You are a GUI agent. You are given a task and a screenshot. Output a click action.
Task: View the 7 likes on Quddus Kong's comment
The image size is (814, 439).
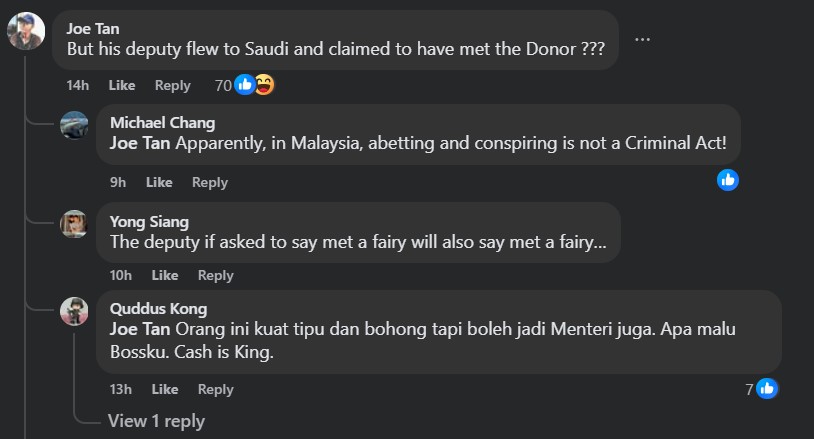762,388
